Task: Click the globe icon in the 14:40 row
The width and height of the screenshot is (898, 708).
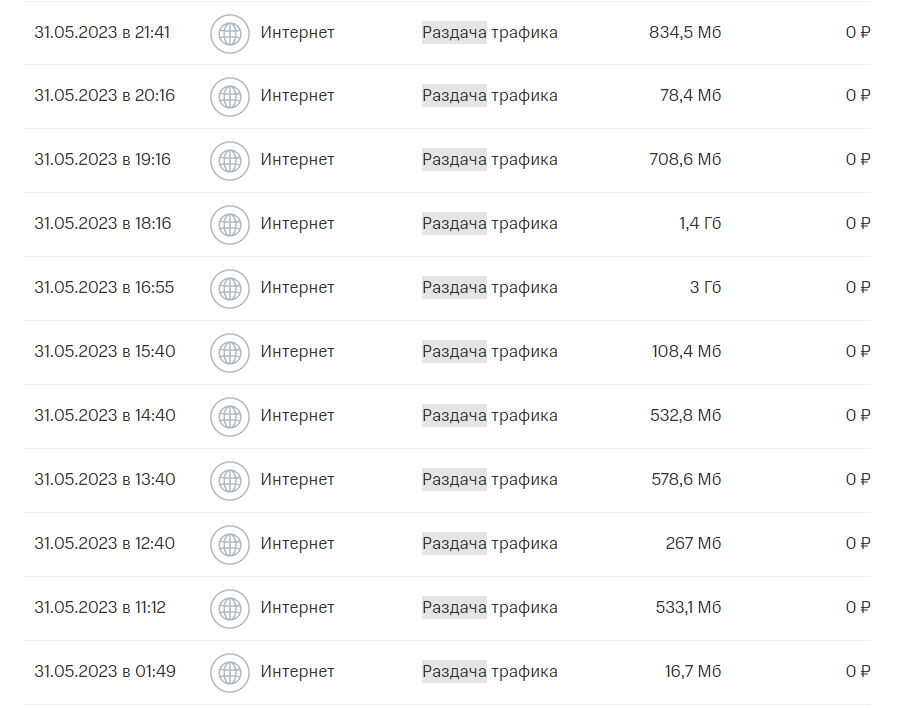Action: tap(230, 417)
